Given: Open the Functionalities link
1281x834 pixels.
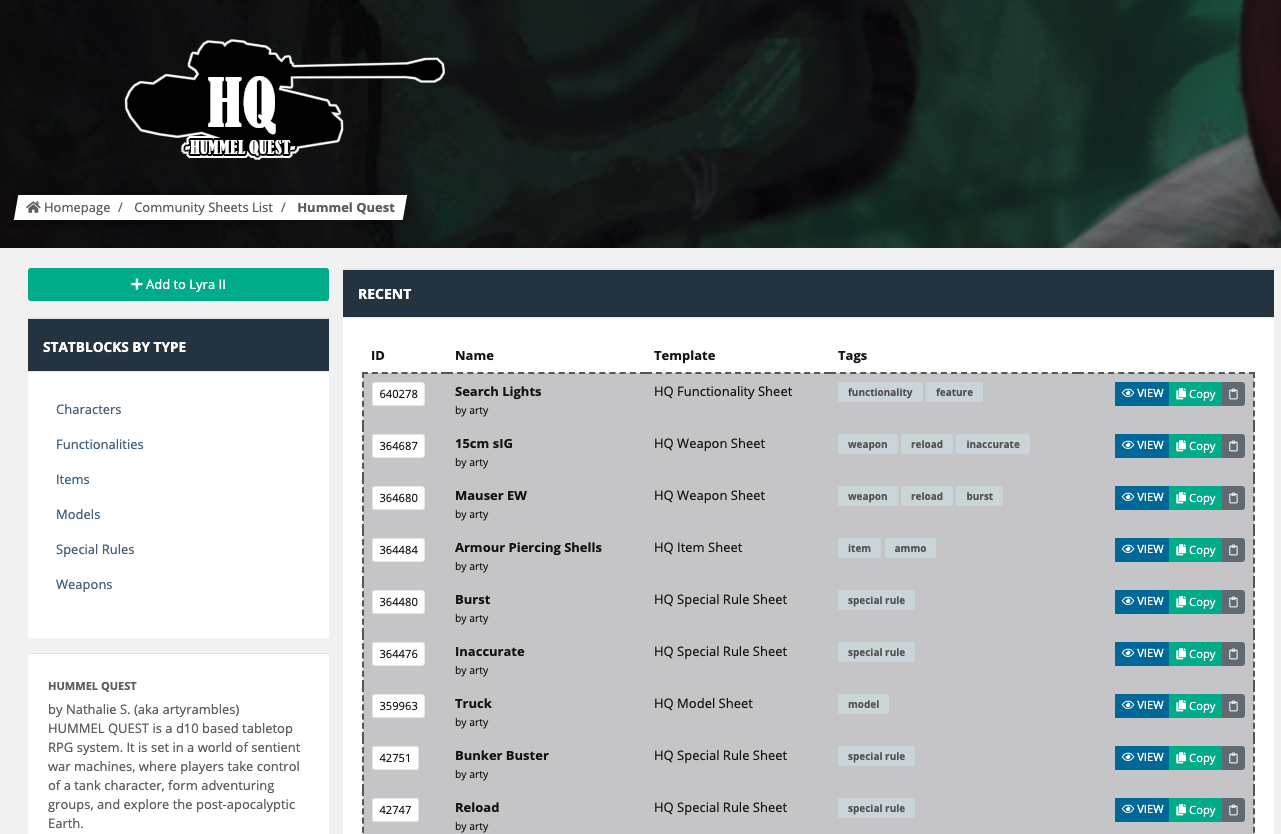Looking at the screenshot, I should [99, 444].
